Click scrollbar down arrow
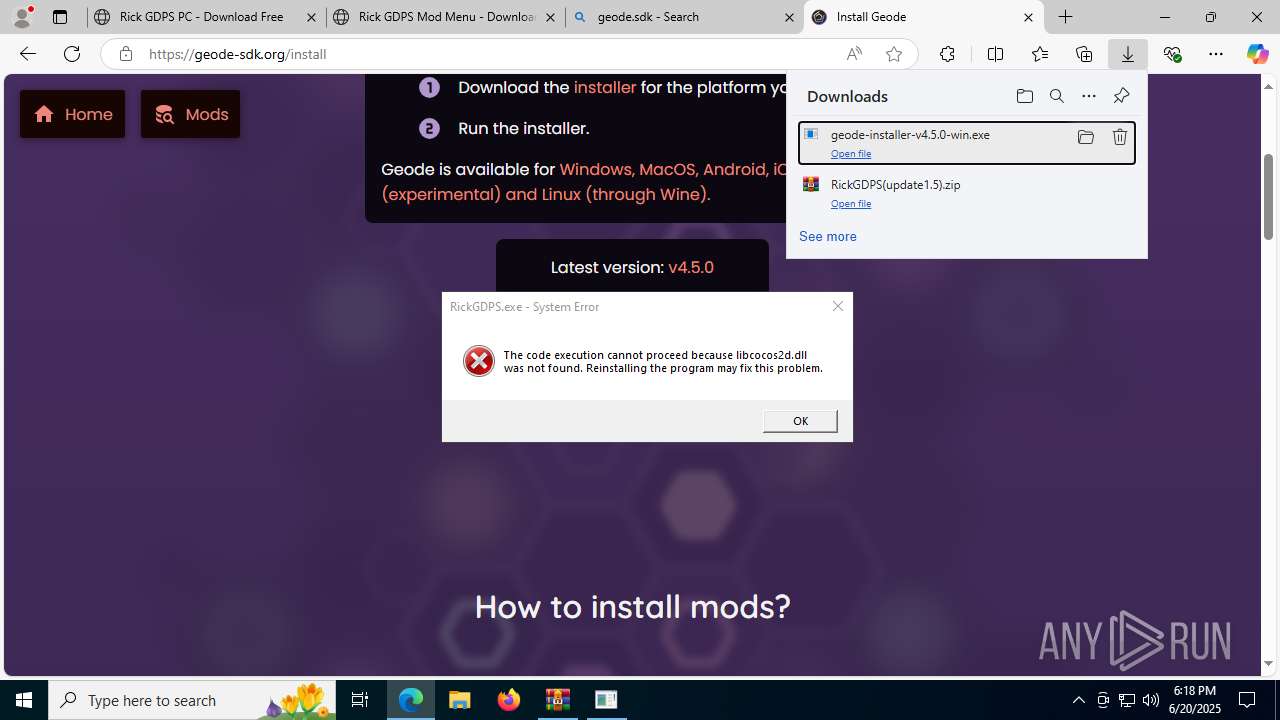This screenshot has width=1280, height=720. pos(1268,664)
